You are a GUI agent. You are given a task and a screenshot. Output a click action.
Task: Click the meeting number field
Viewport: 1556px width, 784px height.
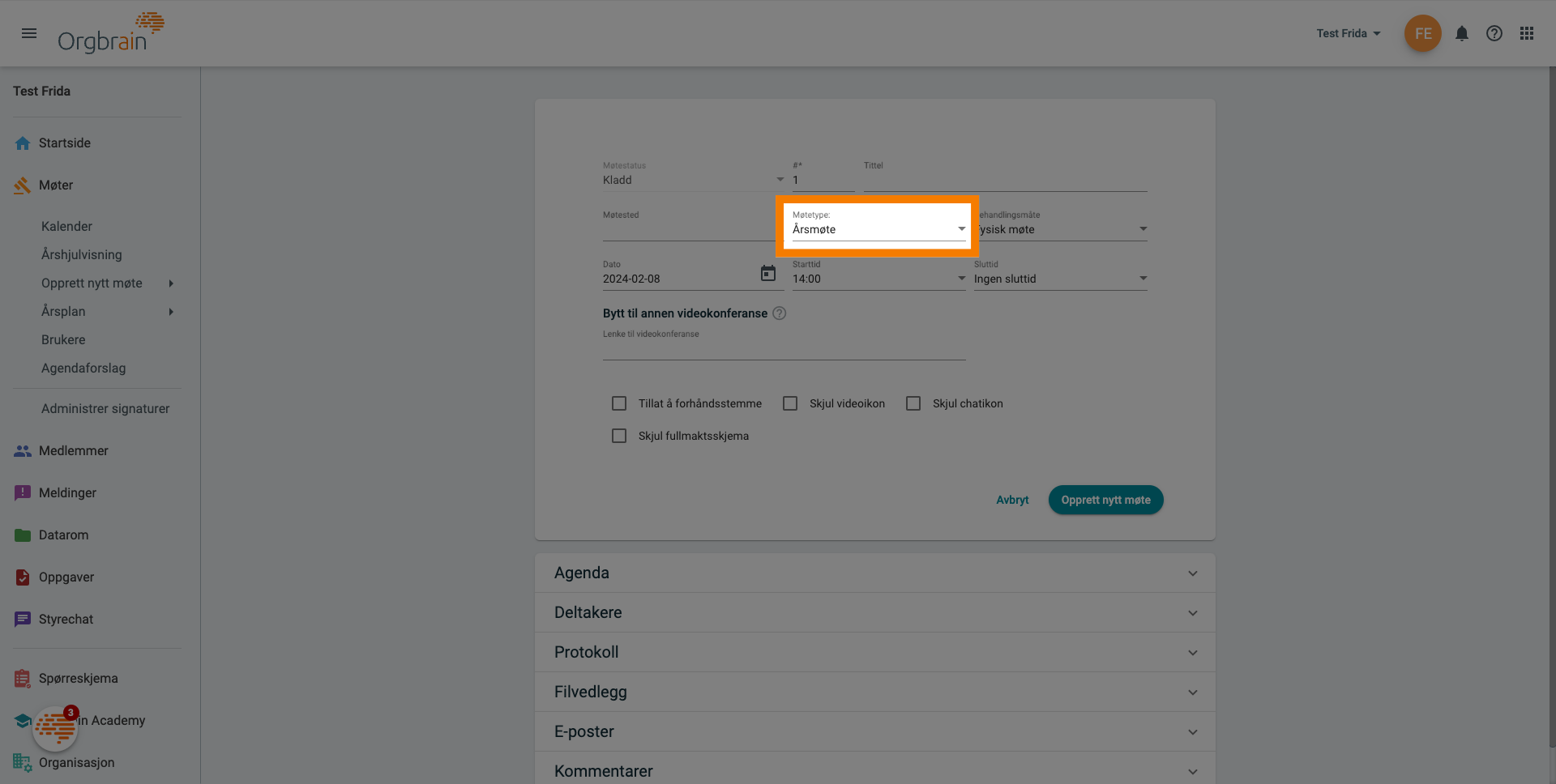pos(823,180)
